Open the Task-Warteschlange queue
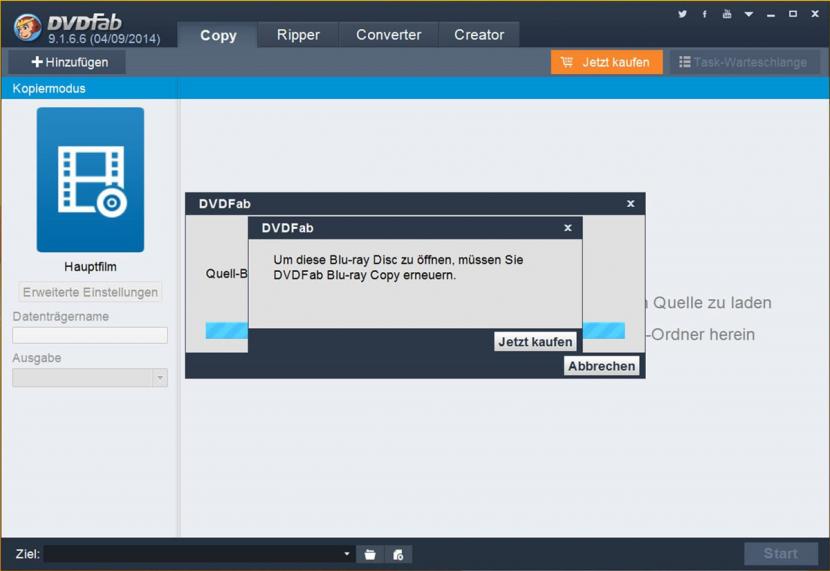 click(x=744, y=62)
